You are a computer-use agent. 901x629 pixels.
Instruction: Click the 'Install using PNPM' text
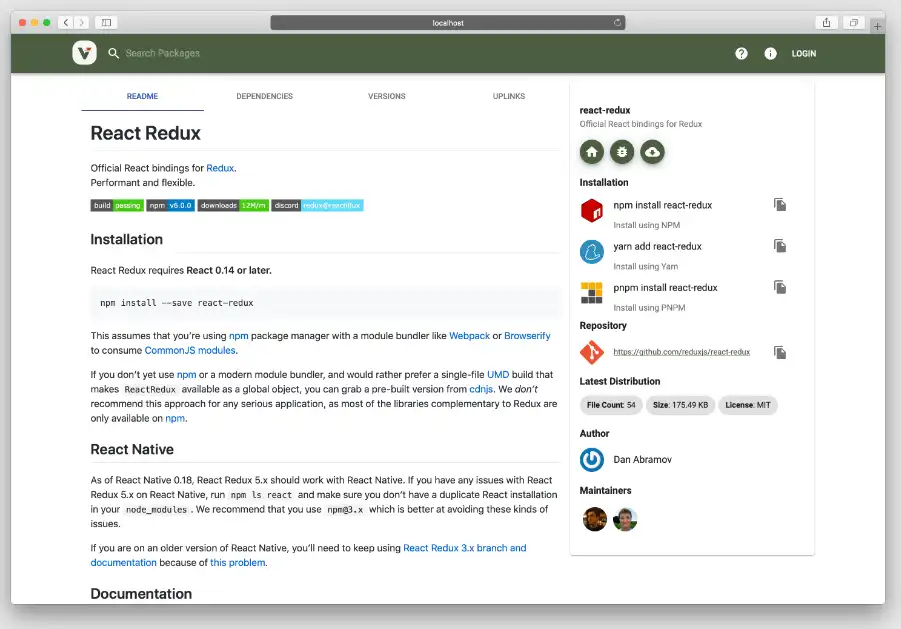[x=649, y=308]
